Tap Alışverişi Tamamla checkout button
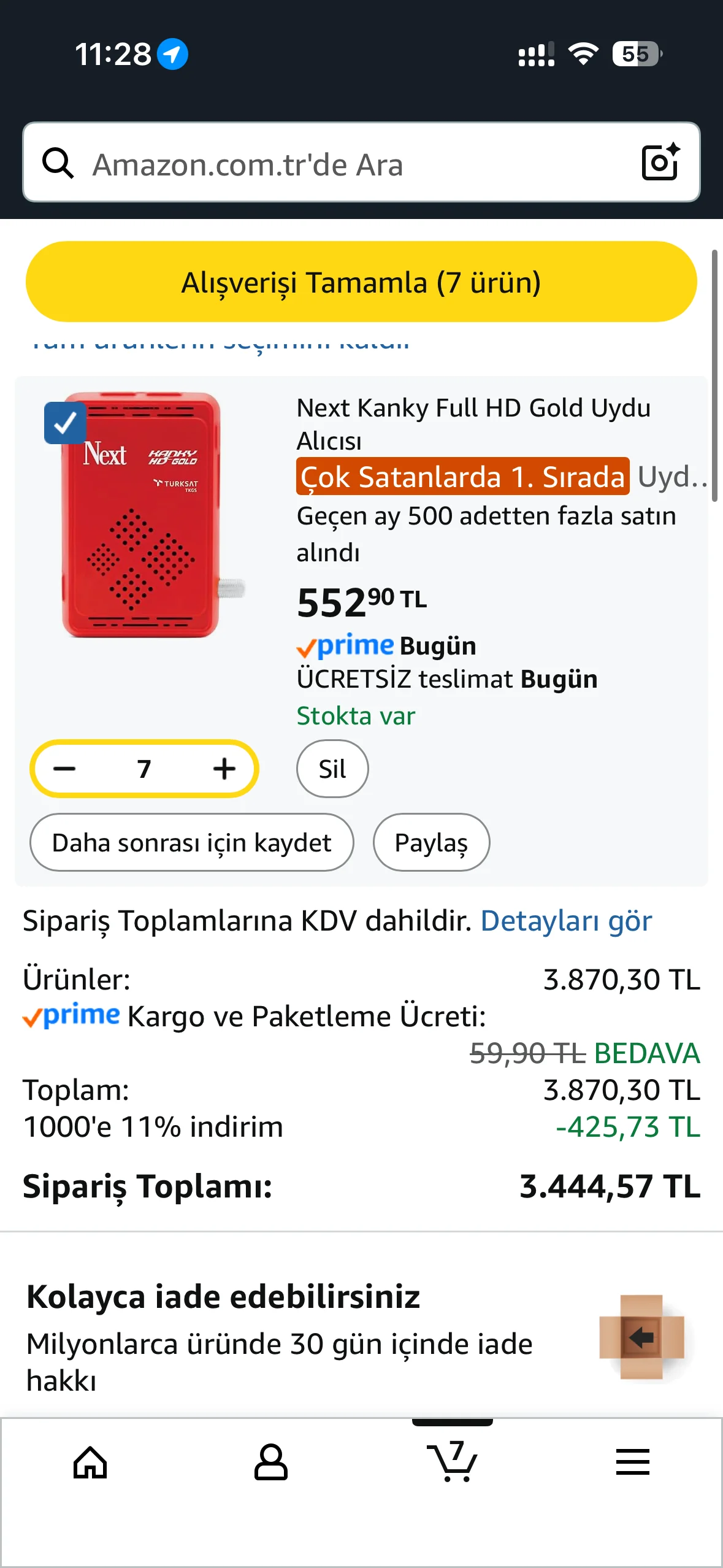 click(361, 282)
